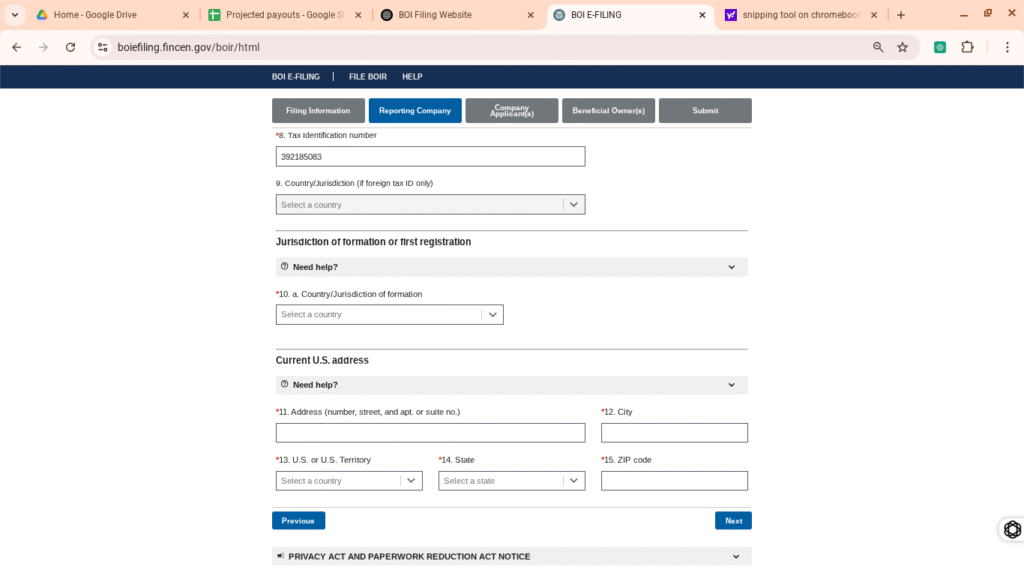Click the site information icon beside URL
Viewport: 1024px width, 576px height.
tap(102, 47)
